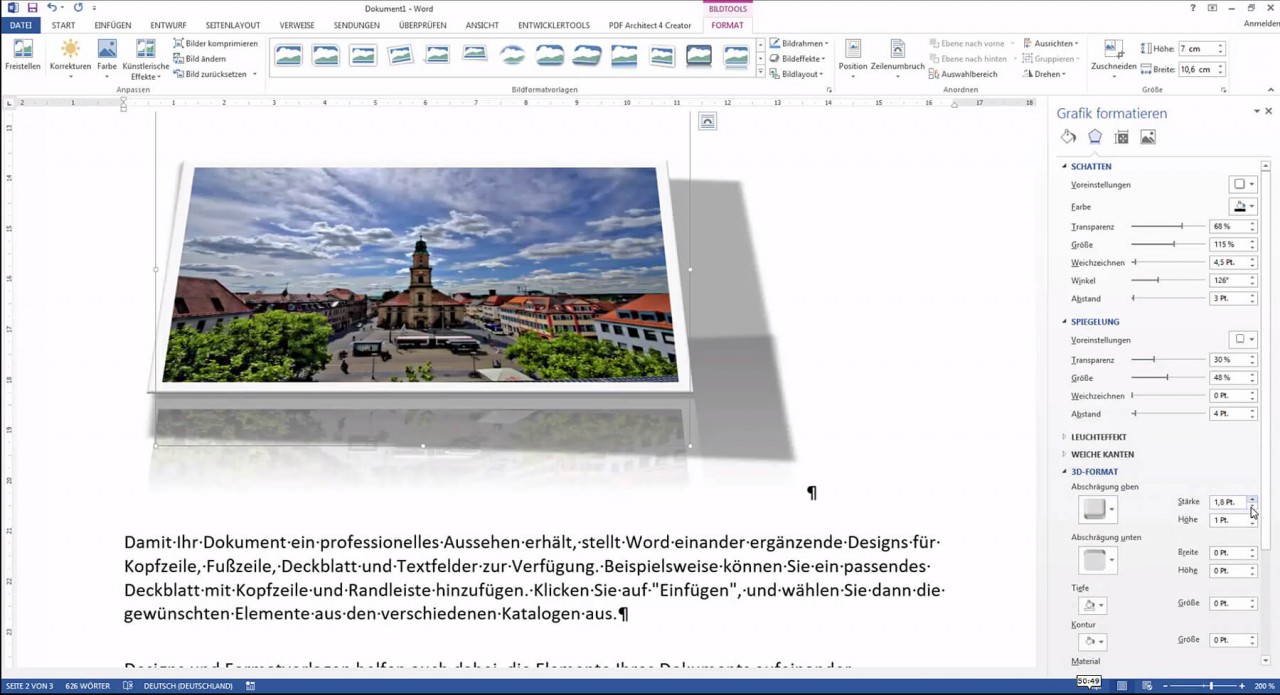This screenshot has width=1280, height=695.
Task: Open the Position tool in Anordnen group
Action: click(x=852, y=57)
